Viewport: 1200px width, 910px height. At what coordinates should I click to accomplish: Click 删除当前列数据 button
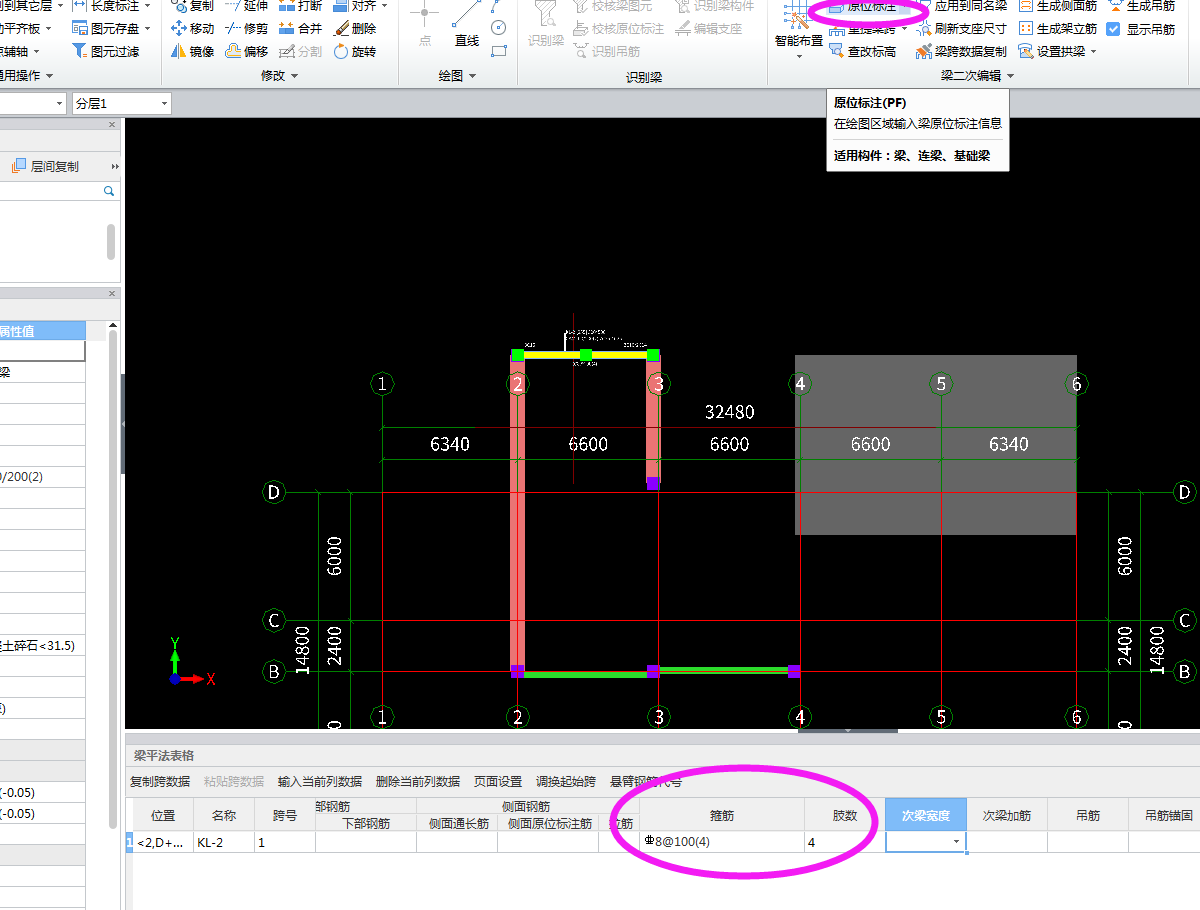pos(418,781)
